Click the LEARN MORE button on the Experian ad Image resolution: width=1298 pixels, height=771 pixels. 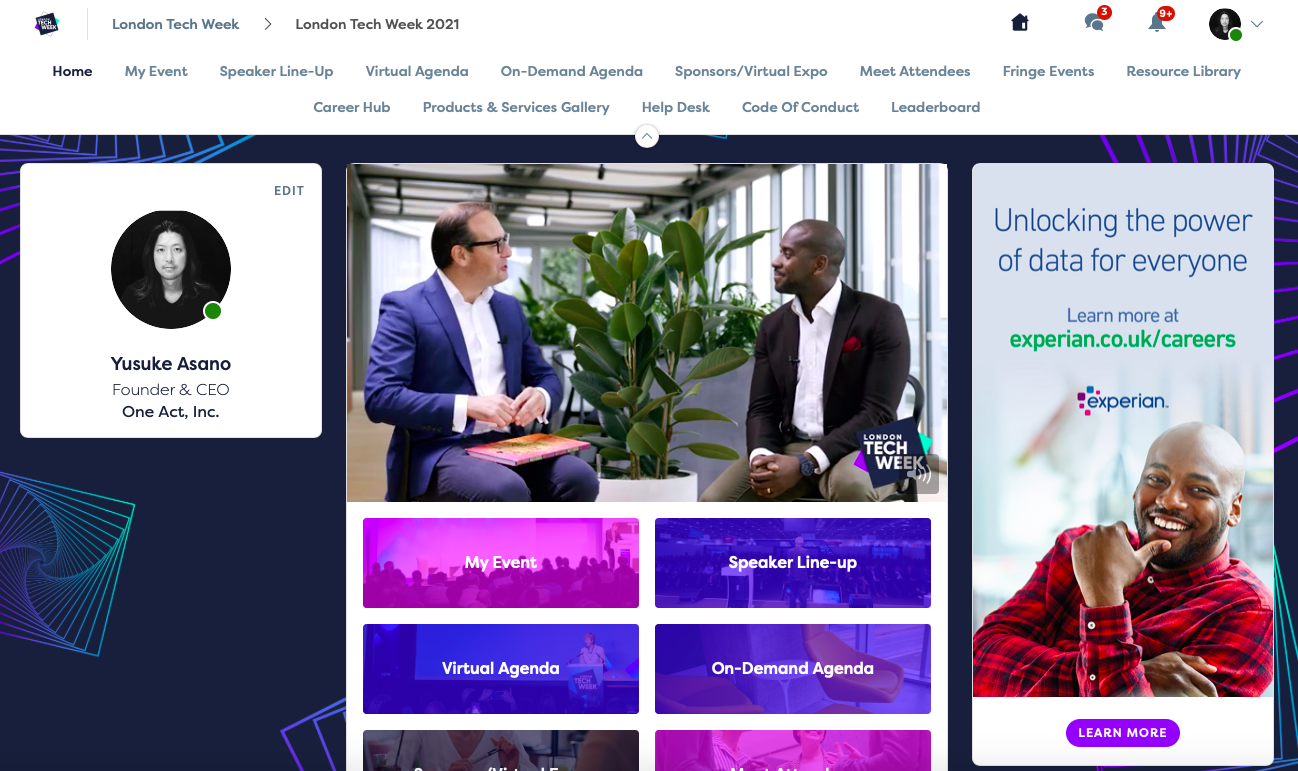tap(1123, 733)
